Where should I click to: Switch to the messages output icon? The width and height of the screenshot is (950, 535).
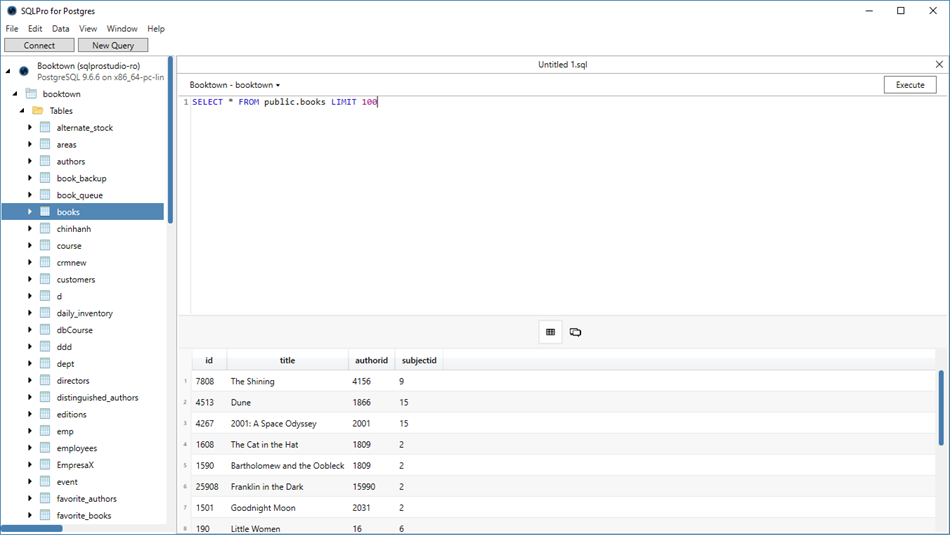(576, 332)
